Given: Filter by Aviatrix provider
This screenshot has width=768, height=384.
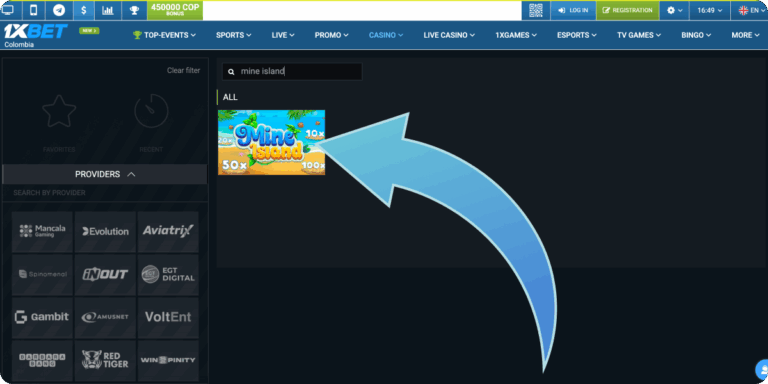Looking at the screenshot, I should point(168,231).
